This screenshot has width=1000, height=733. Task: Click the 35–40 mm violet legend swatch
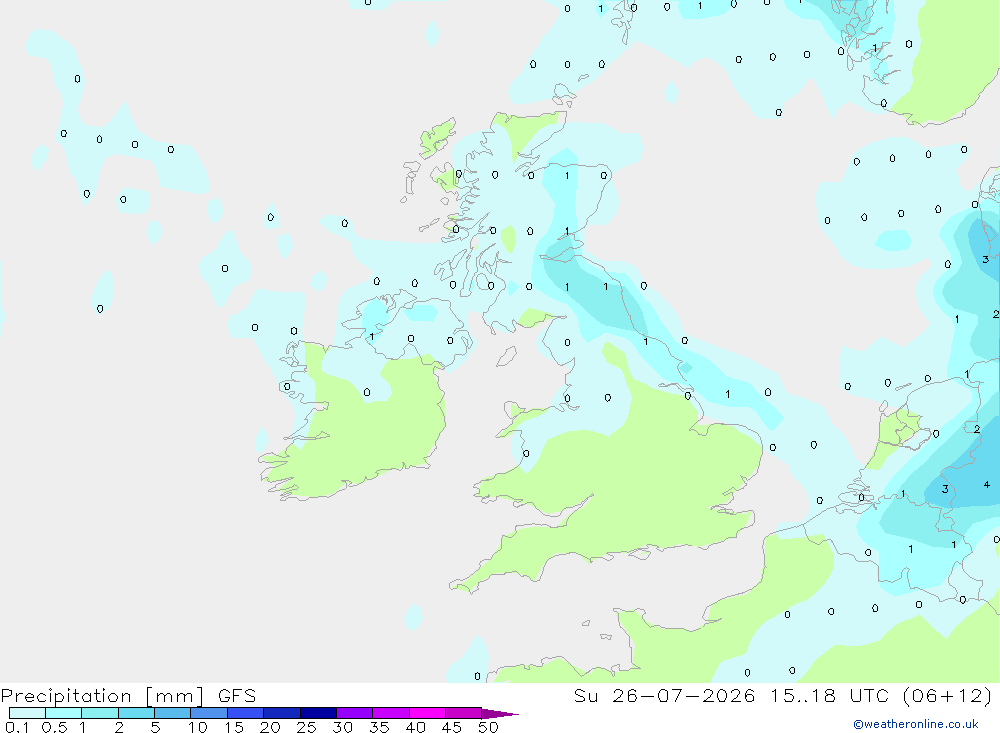391,713
